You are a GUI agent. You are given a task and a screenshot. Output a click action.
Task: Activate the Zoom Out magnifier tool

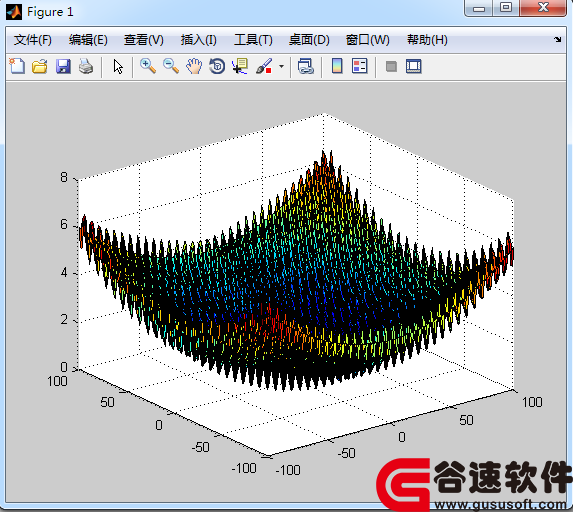tap(171, 67)
